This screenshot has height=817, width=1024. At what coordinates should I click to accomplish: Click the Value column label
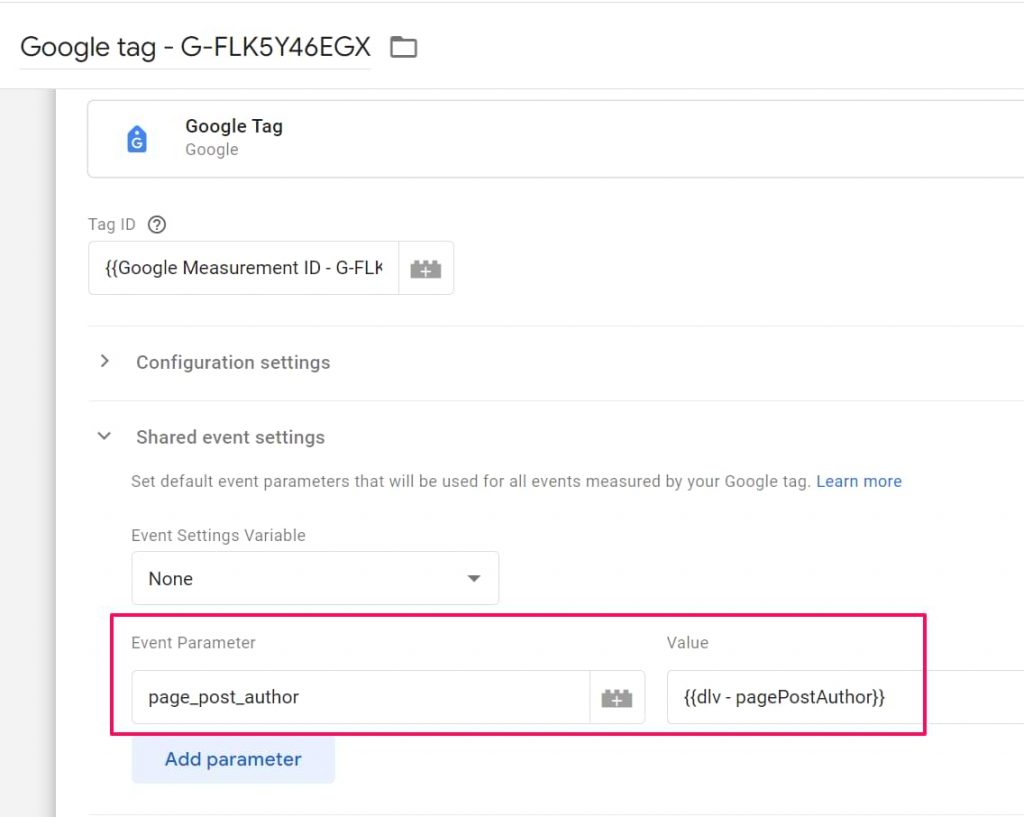[x=688, y=643]
